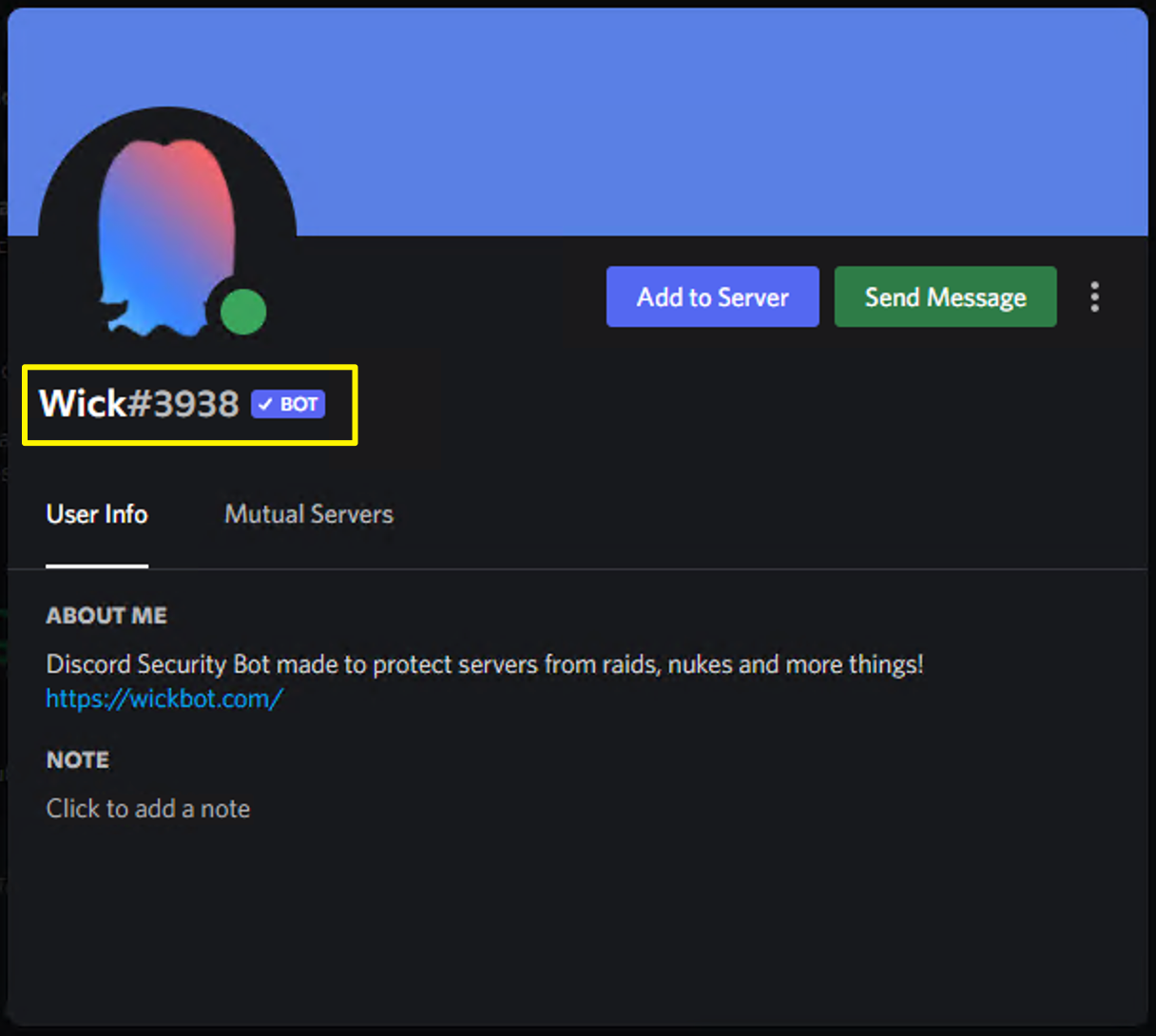Switch to the User Info tab
Image resolution: width=1156 pixels, height=1036 pixels.
(x=97, y=514)
